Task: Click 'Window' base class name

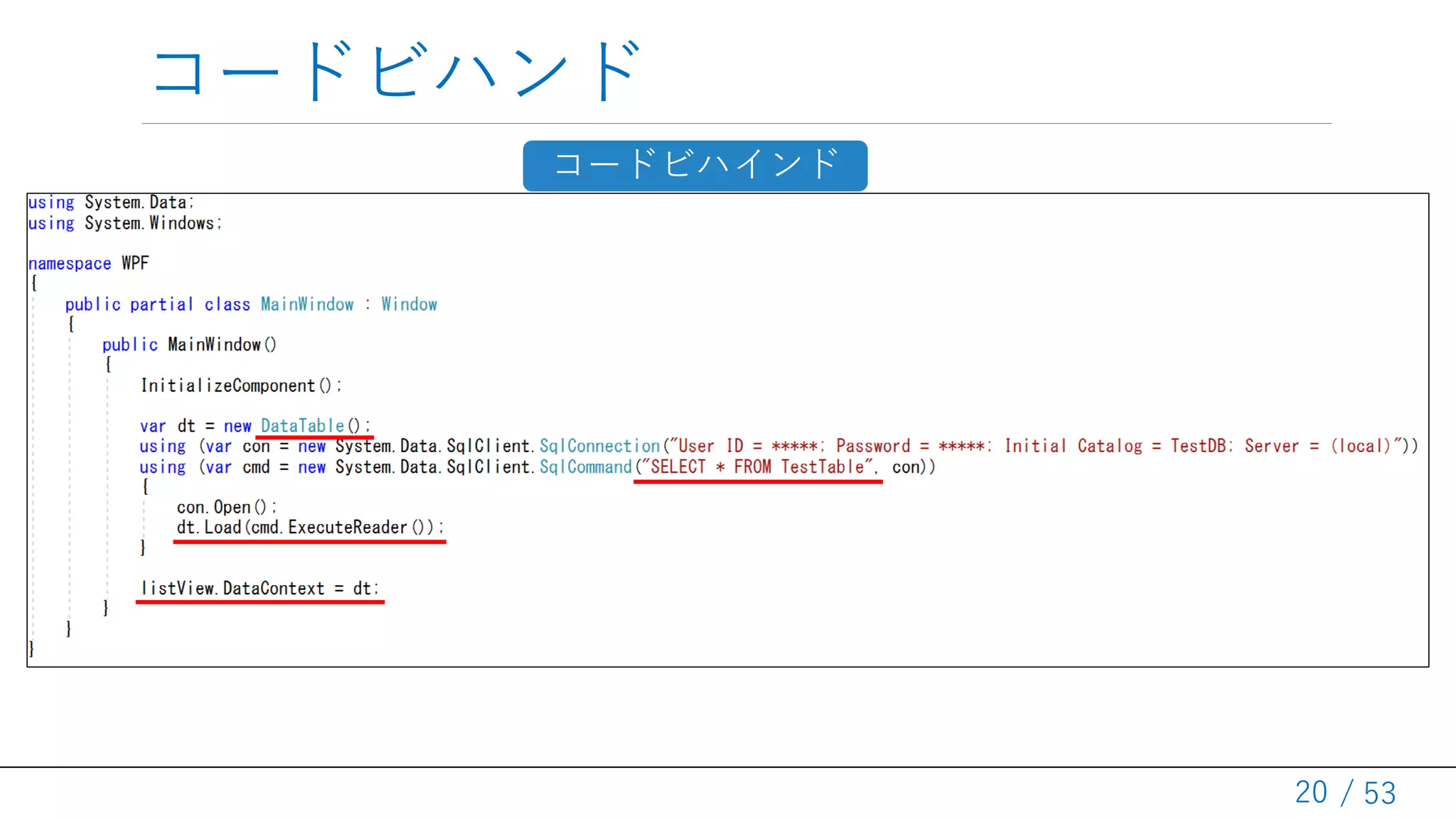Action: click(x=409, y=304)
